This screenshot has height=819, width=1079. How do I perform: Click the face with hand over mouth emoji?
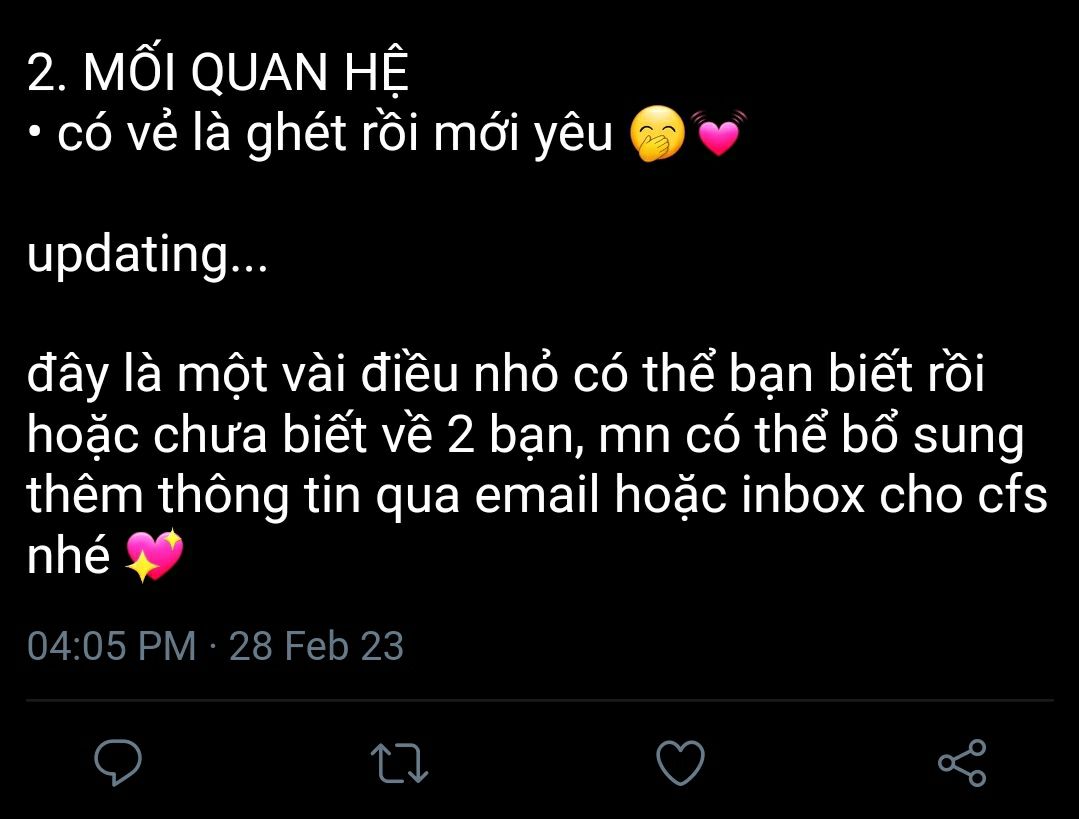tap(658, 134)
